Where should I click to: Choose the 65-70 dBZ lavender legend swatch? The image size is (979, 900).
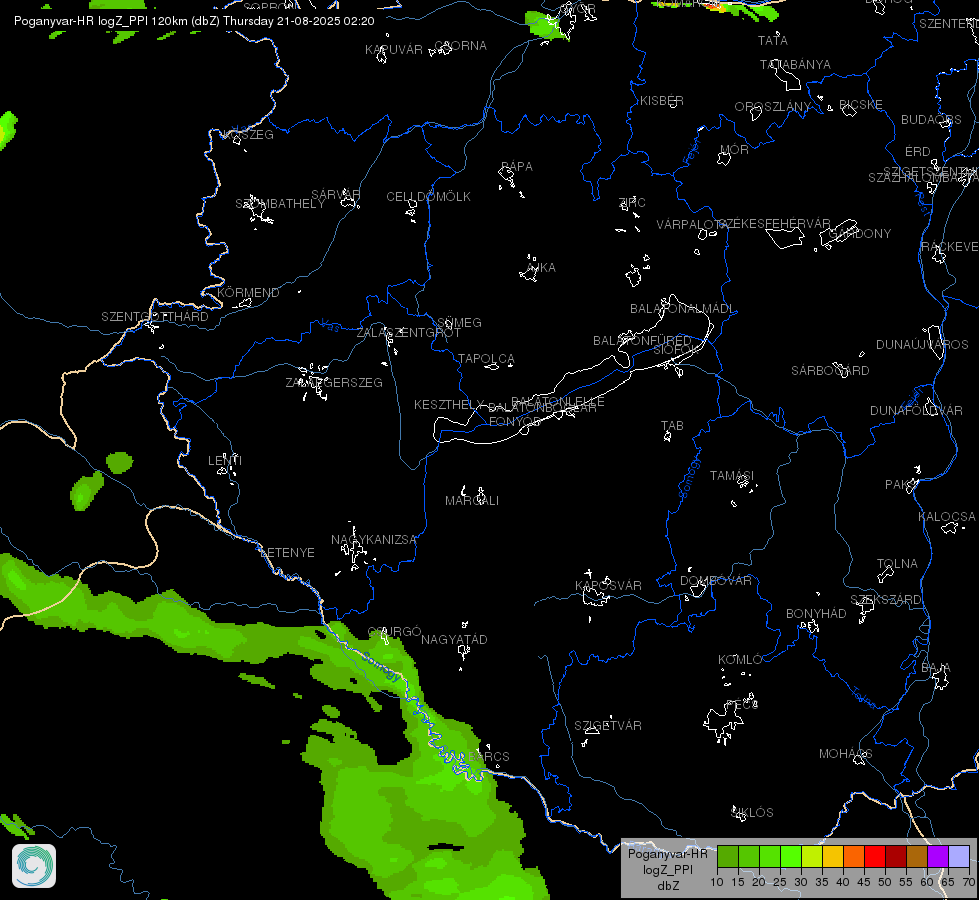[x=959, y=857]
